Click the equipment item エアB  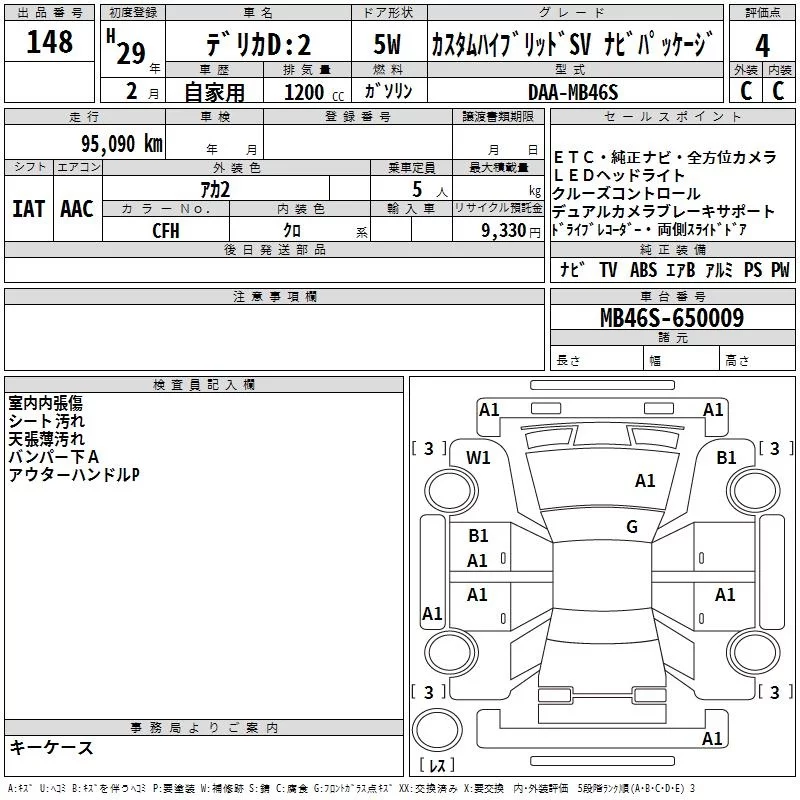pyautogui.click(x=681, y=269)
